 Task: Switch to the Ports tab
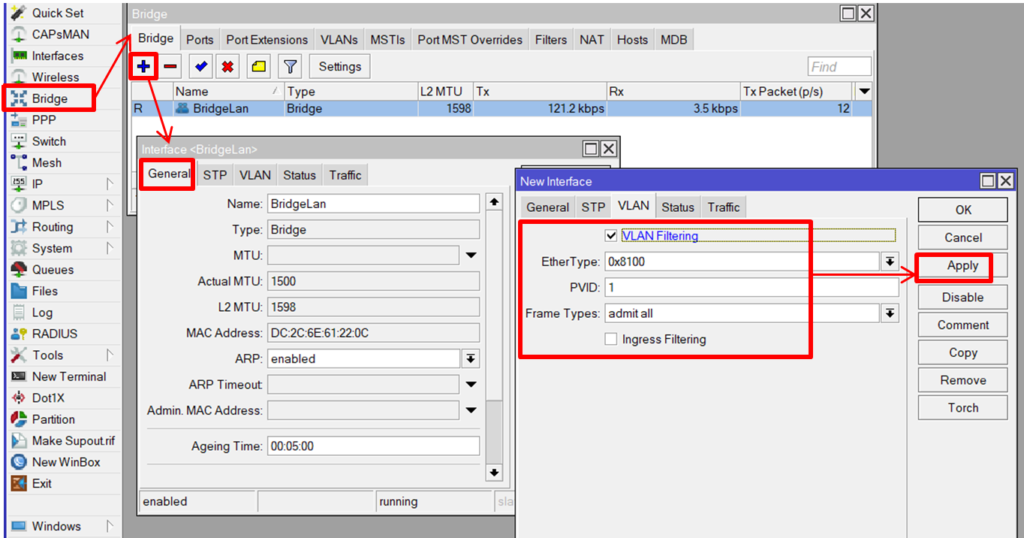[x=200, y=40]
